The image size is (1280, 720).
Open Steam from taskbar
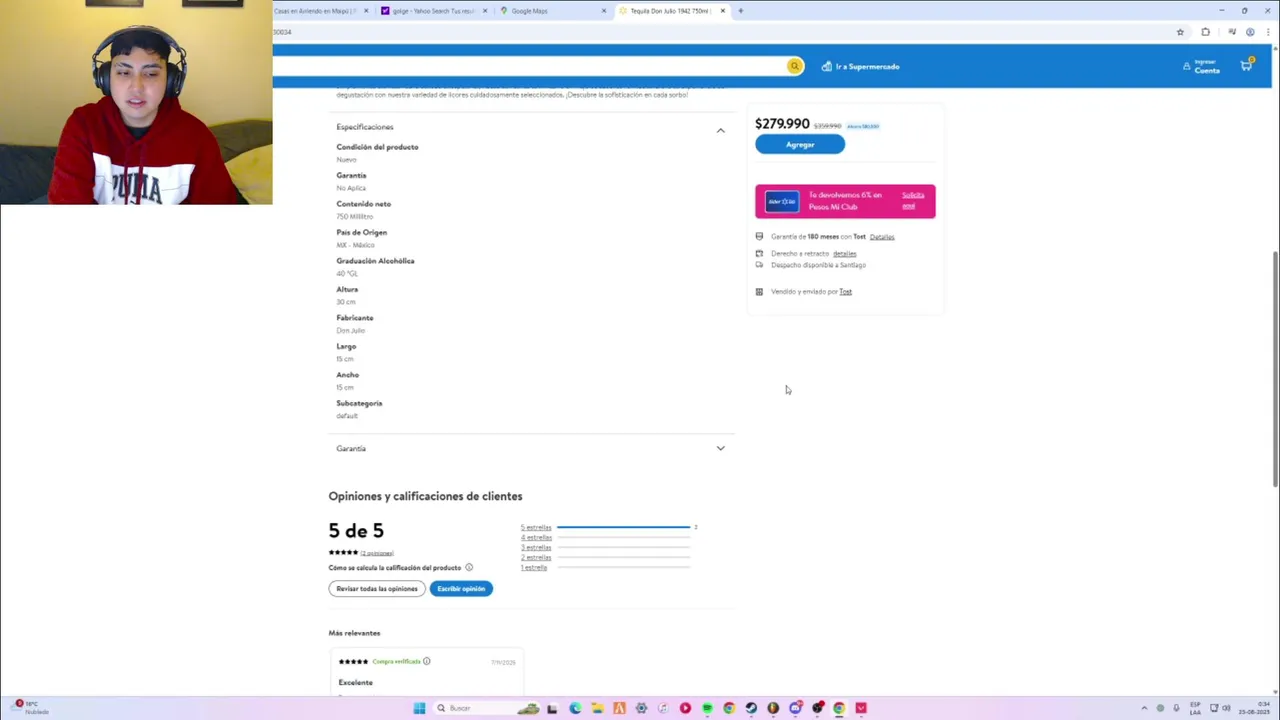point(751,708)
